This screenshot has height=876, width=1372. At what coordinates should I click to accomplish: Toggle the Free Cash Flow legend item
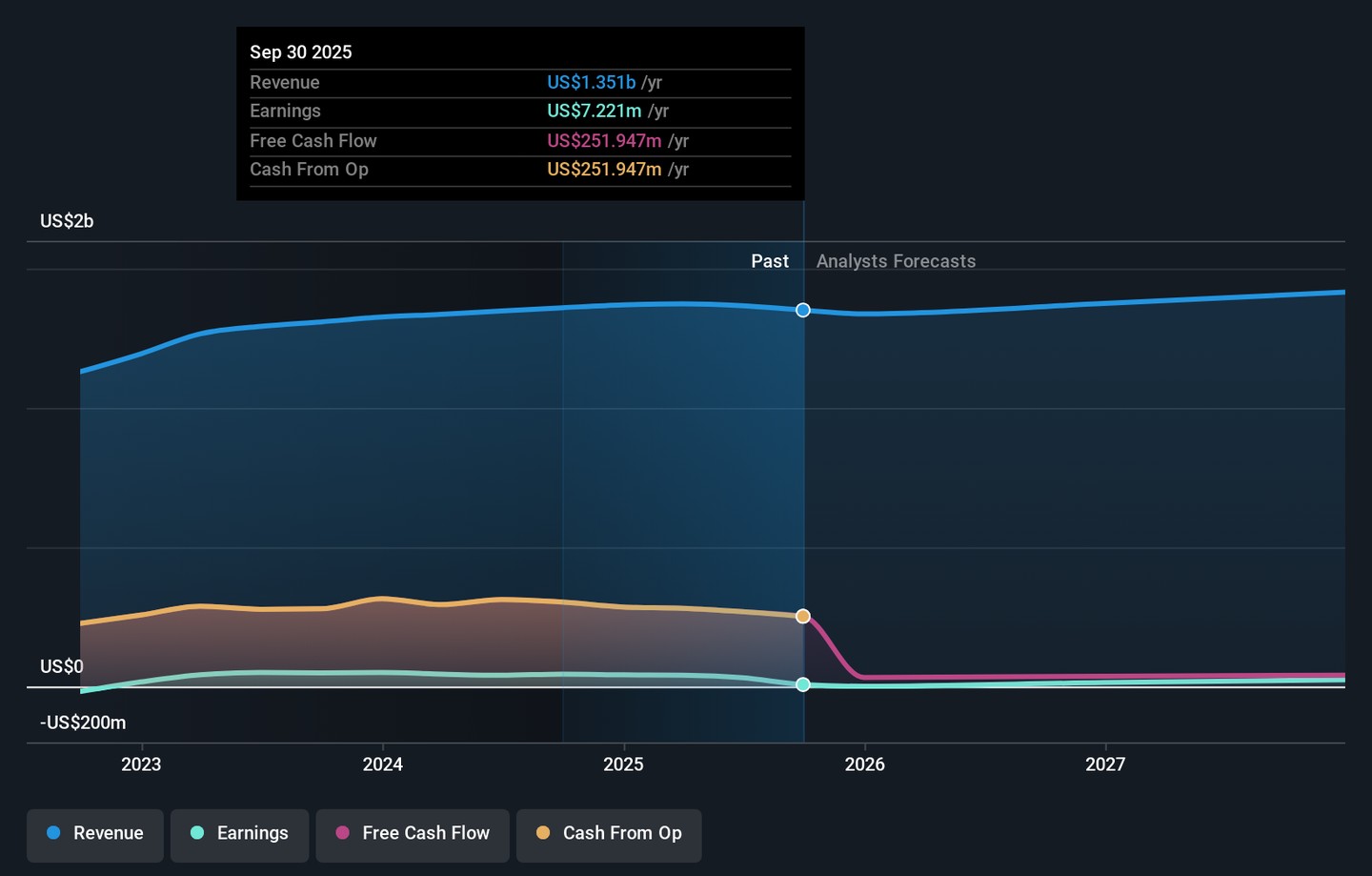(413, 834)
